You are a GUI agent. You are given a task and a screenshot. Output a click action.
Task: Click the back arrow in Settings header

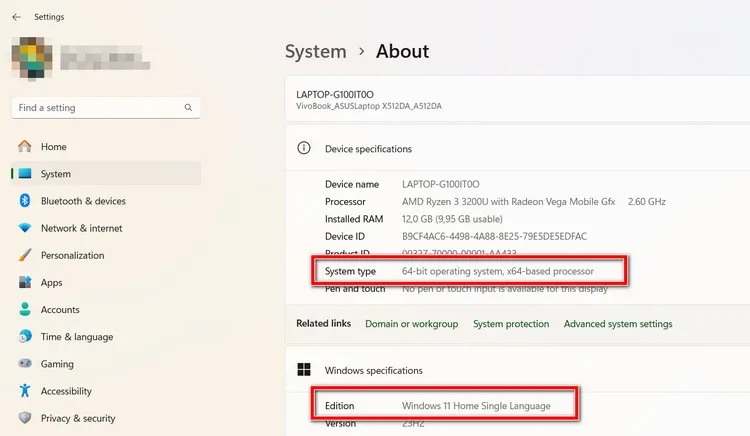pyautogui.click(x=16, y=17)
